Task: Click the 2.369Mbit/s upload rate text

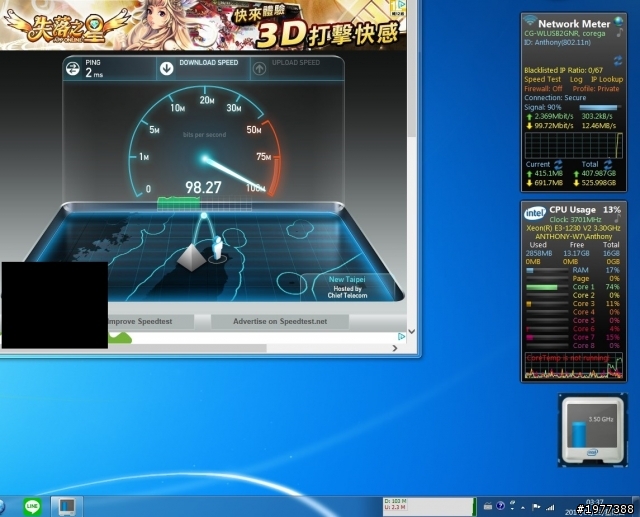Action: [x=553, y=116]
